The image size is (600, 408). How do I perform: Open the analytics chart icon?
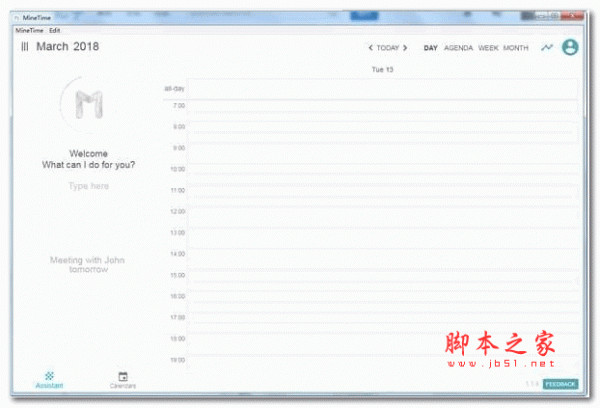(547, 47)
